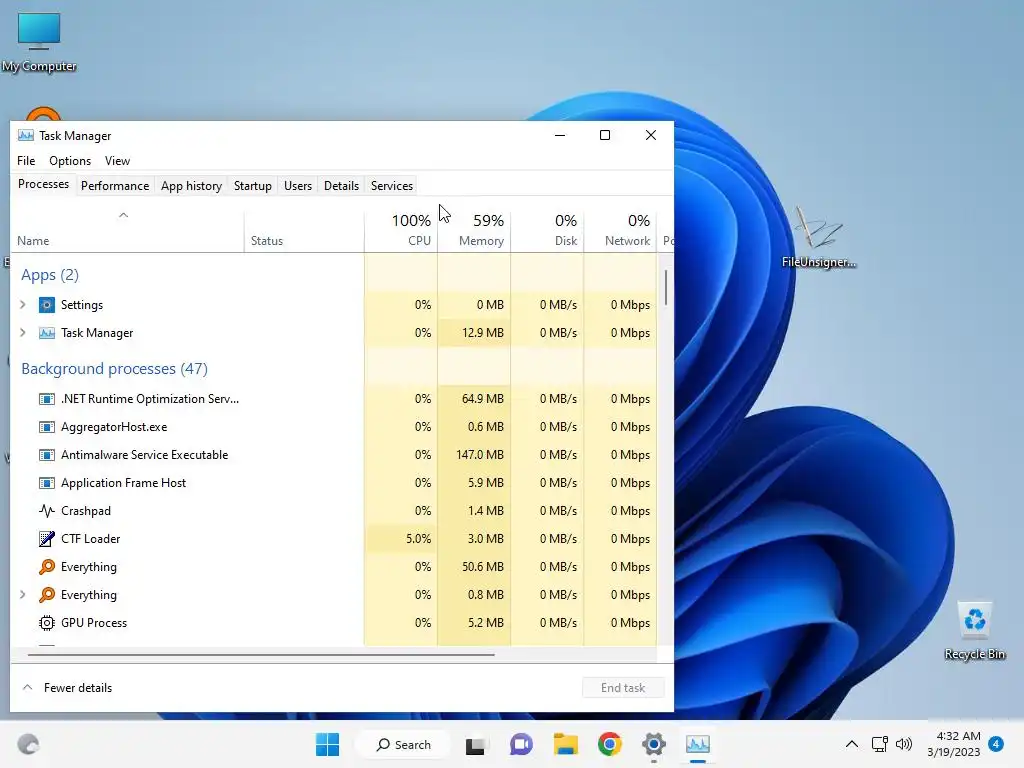Click the 5.0% CPU cell for CTF Loader
This screenshot has width=1024, height=768.
tap(401, 539)
